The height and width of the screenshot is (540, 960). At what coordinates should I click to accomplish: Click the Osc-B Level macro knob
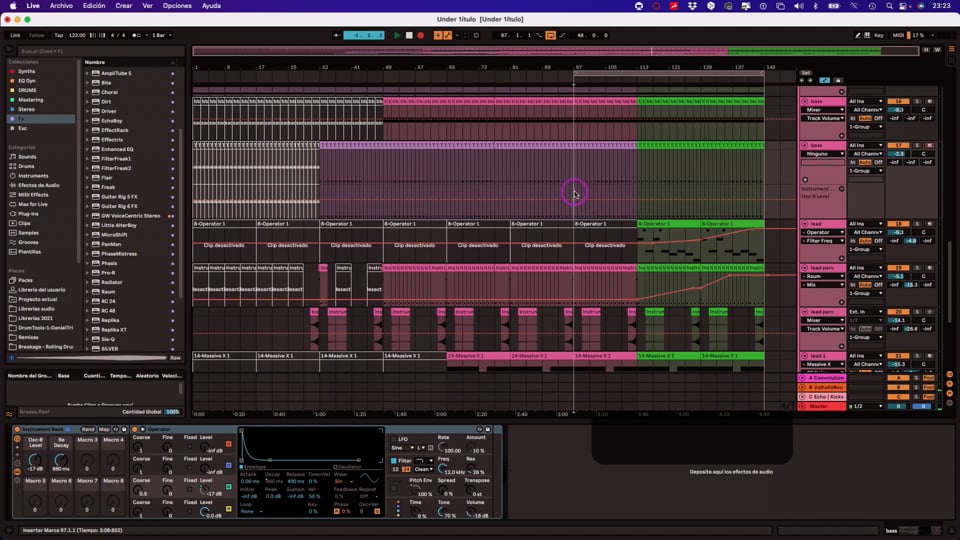(35, 460)
